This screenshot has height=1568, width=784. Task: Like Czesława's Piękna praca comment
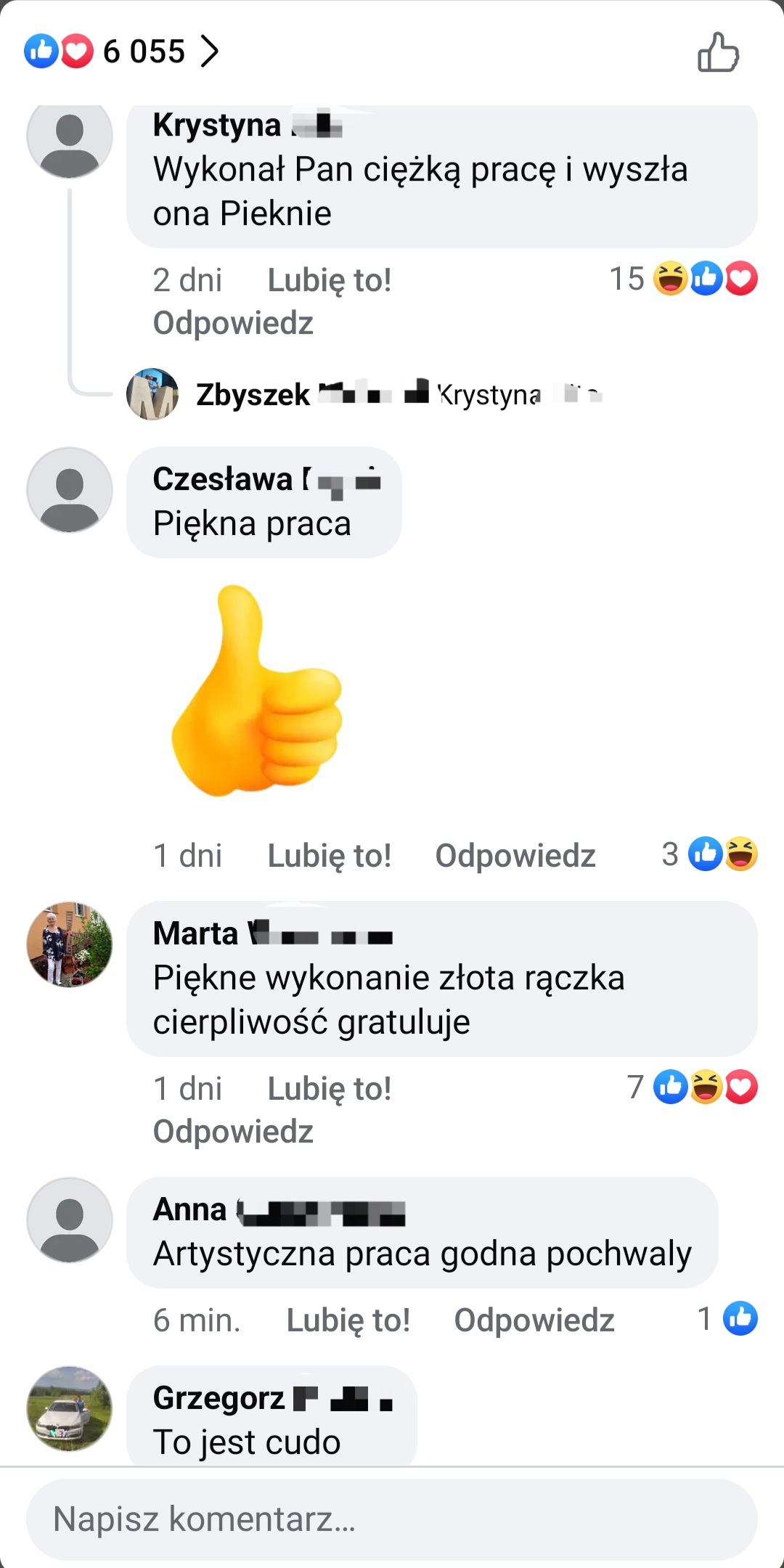(330, 856)
